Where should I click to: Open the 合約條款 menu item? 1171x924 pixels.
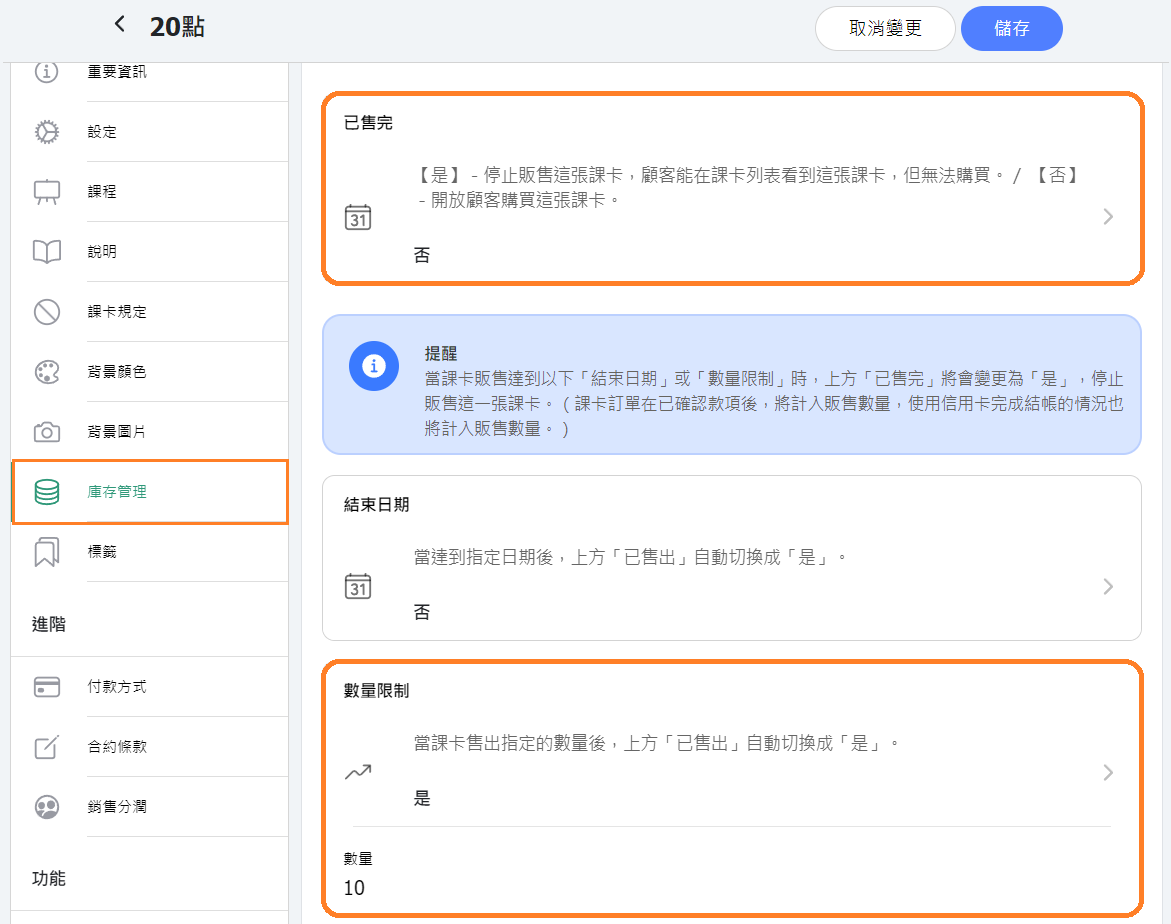[117, 747]
